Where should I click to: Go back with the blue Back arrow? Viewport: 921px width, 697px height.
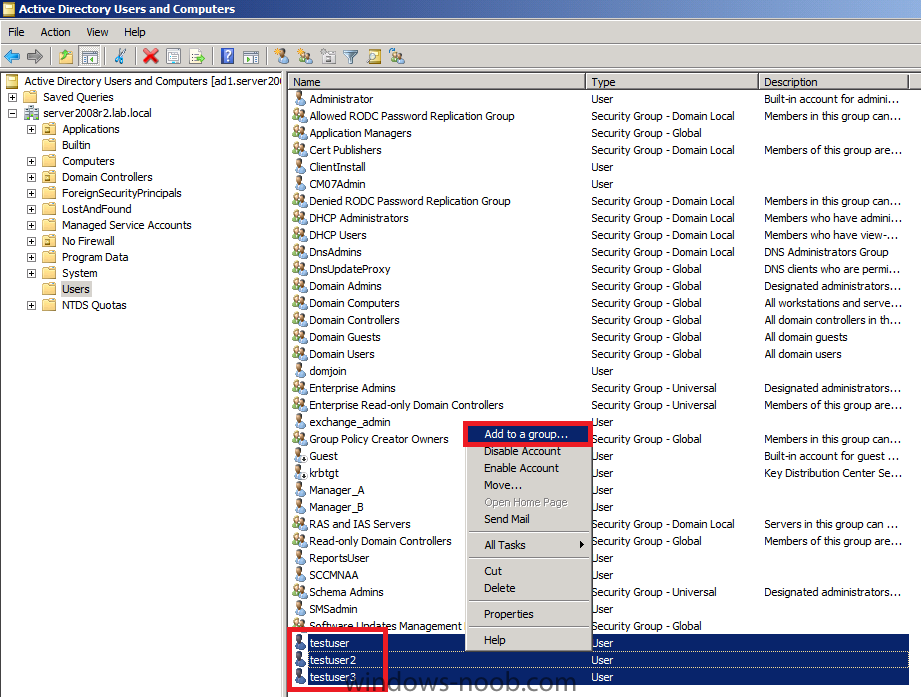[12, 56]
